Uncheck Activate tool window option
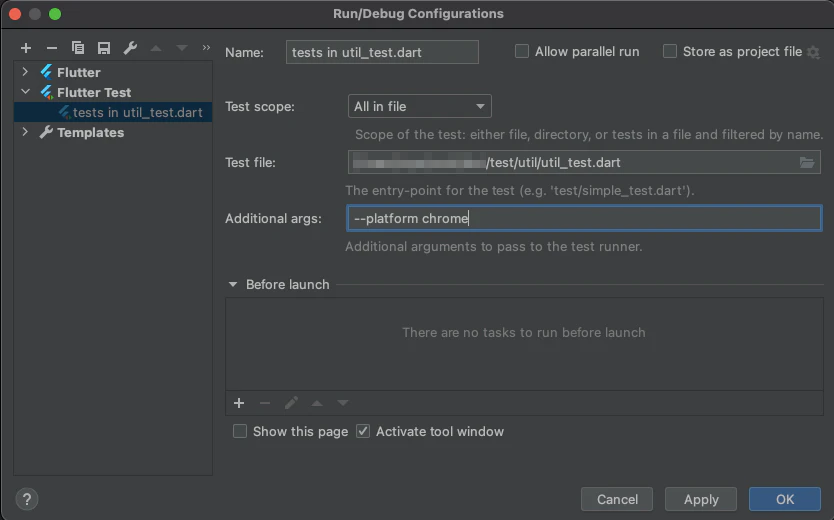 click(363, 431)
